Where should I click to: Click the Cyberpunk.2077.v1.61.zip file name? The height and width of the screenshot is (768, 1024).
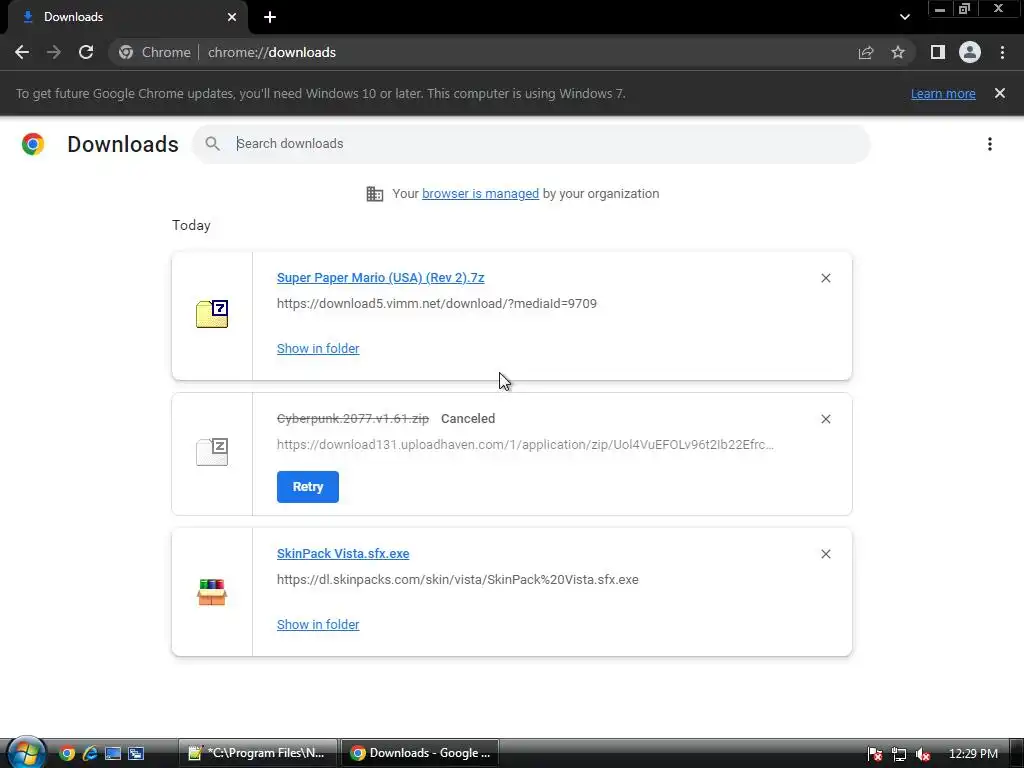click(353, 419)
